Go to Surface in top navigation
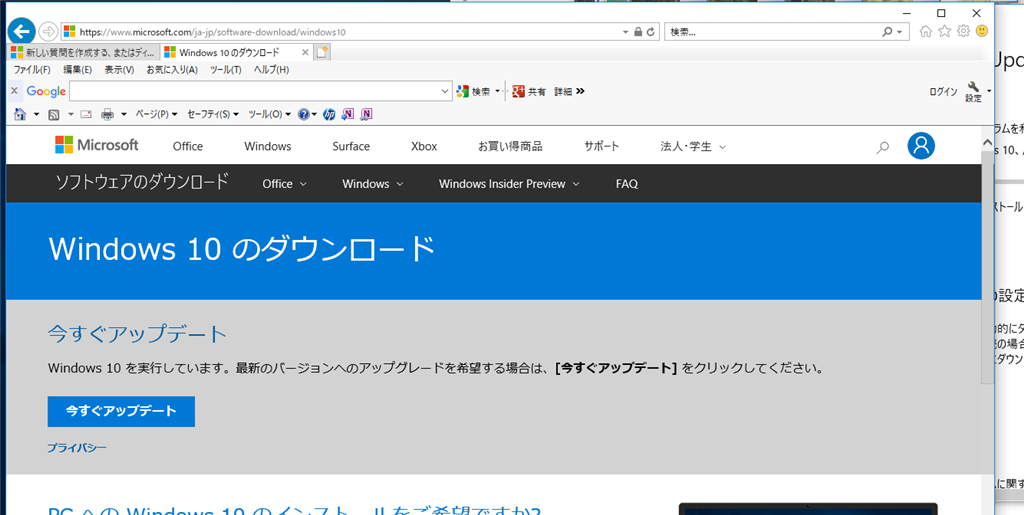Image resolution: width=1024 pixels, height=515 pixels. tap(351, 146)
